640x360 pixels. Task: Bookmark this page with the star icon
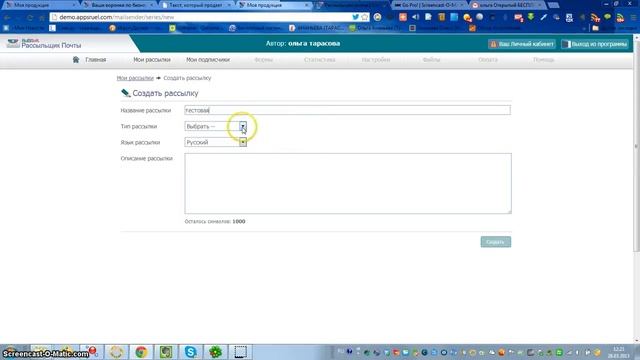[364, 17]
